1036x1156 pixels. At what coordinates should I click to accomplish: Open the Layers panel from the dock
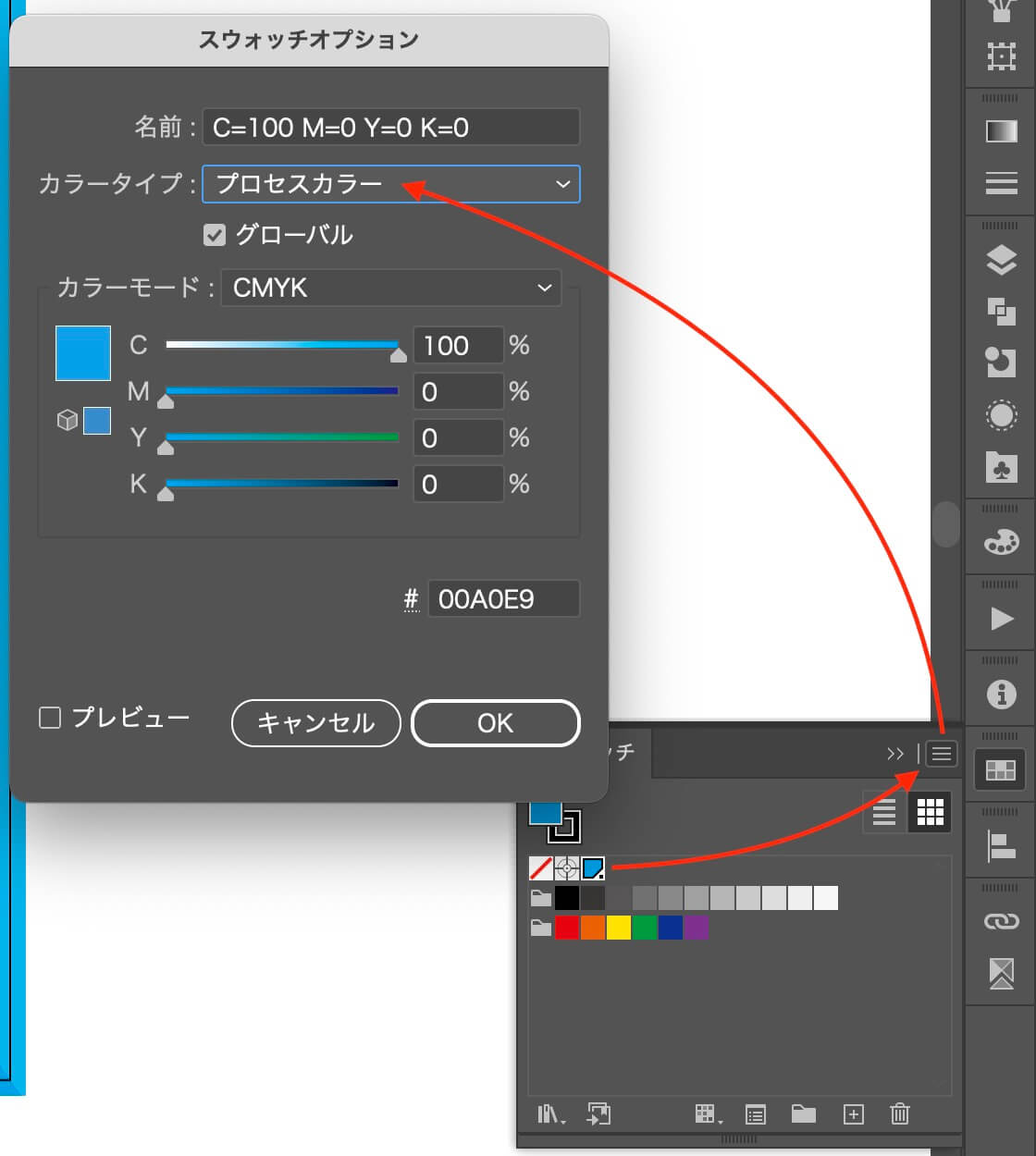pos(1001,261)
